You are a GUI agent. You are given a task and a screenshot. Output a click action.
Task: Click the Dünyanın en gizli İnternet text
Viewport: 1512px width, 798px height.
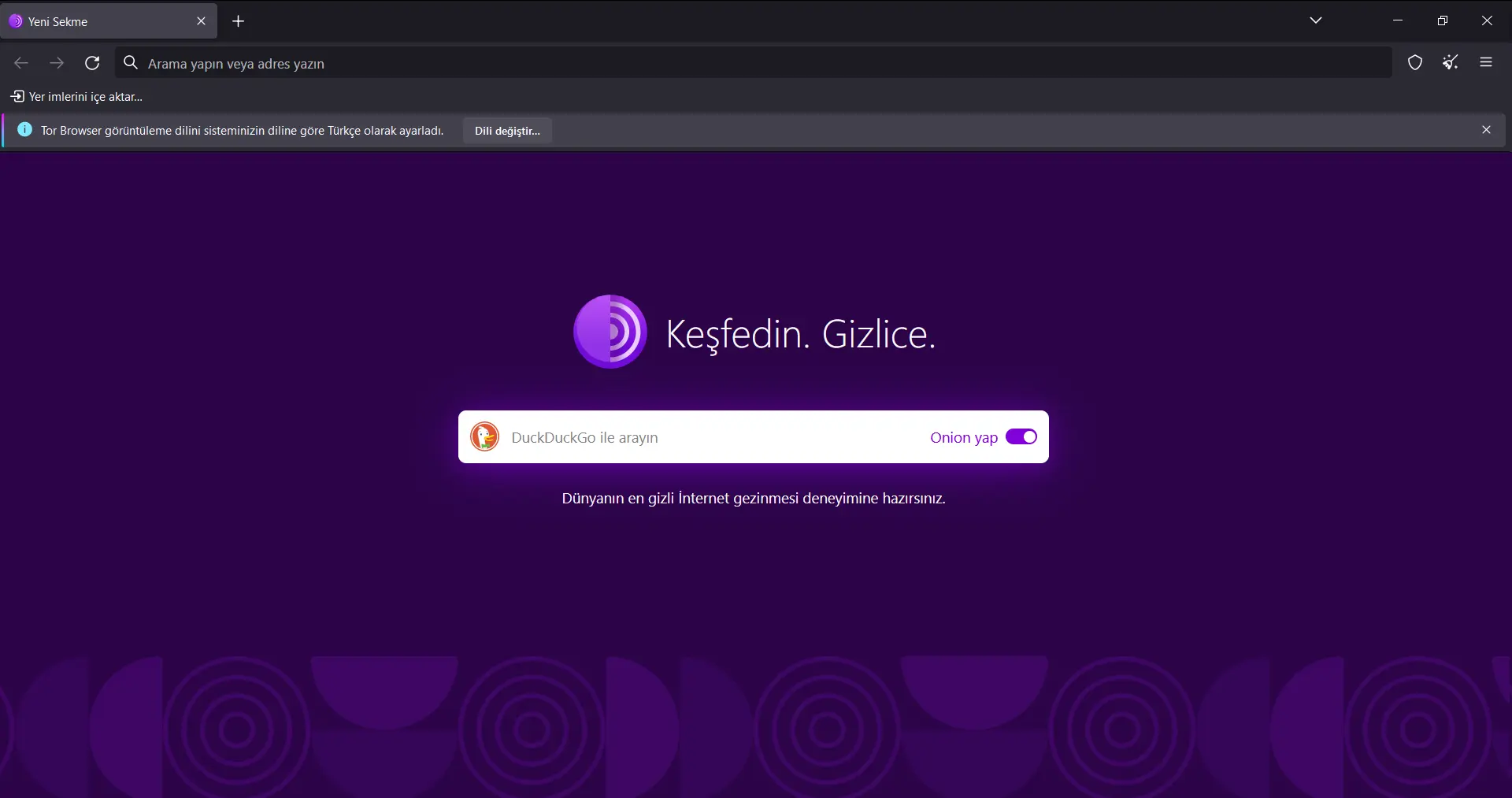coord(754,499)
